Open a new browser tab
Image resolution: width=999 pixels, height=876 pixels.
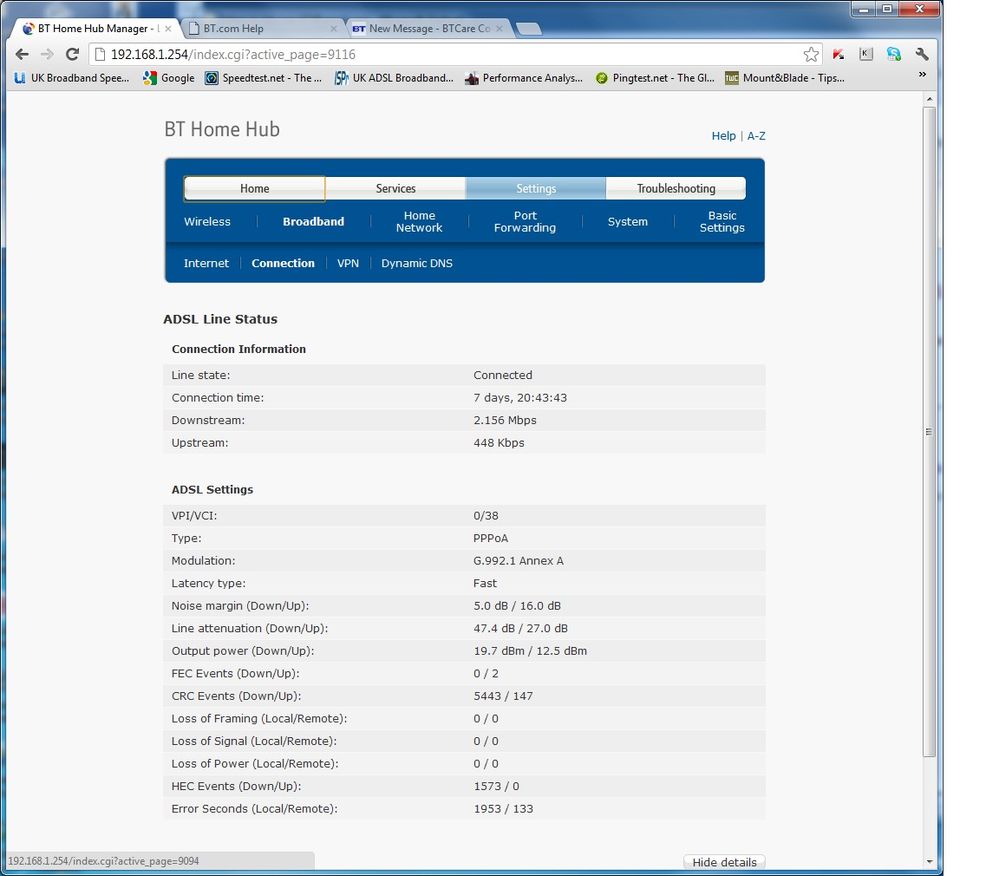pyautogui.click(x=528, y=29)
